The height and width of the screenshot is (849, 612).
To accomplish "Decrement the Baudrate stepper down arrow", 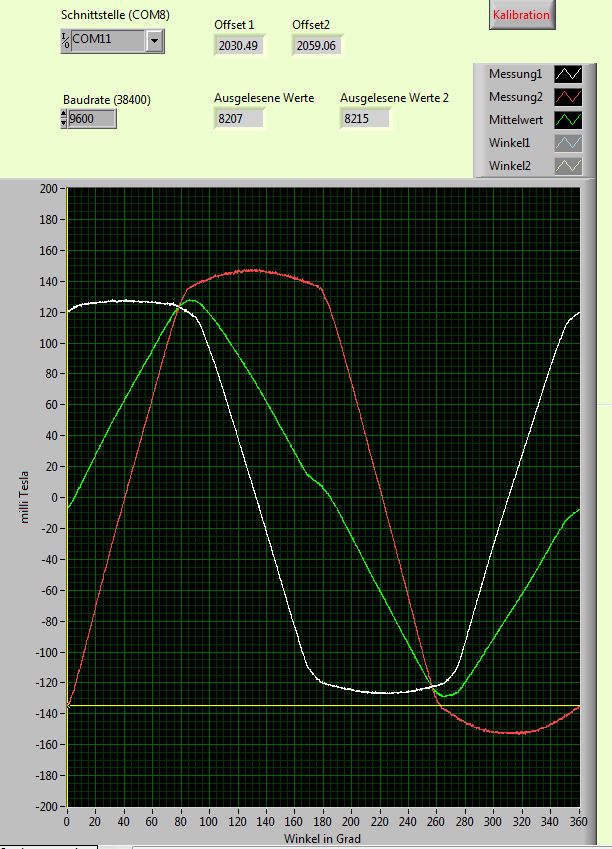I will (64, 123).
